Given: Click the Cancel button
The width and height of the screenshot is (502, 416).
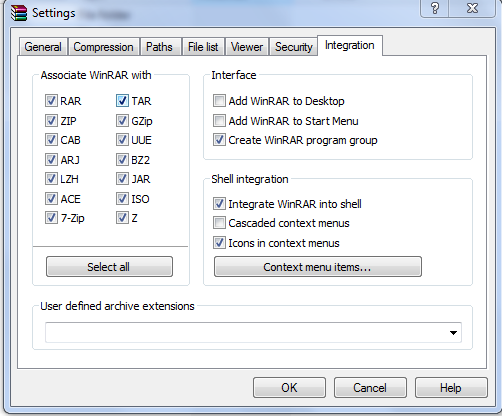Looking at the screenshot, I should point(370,388).
